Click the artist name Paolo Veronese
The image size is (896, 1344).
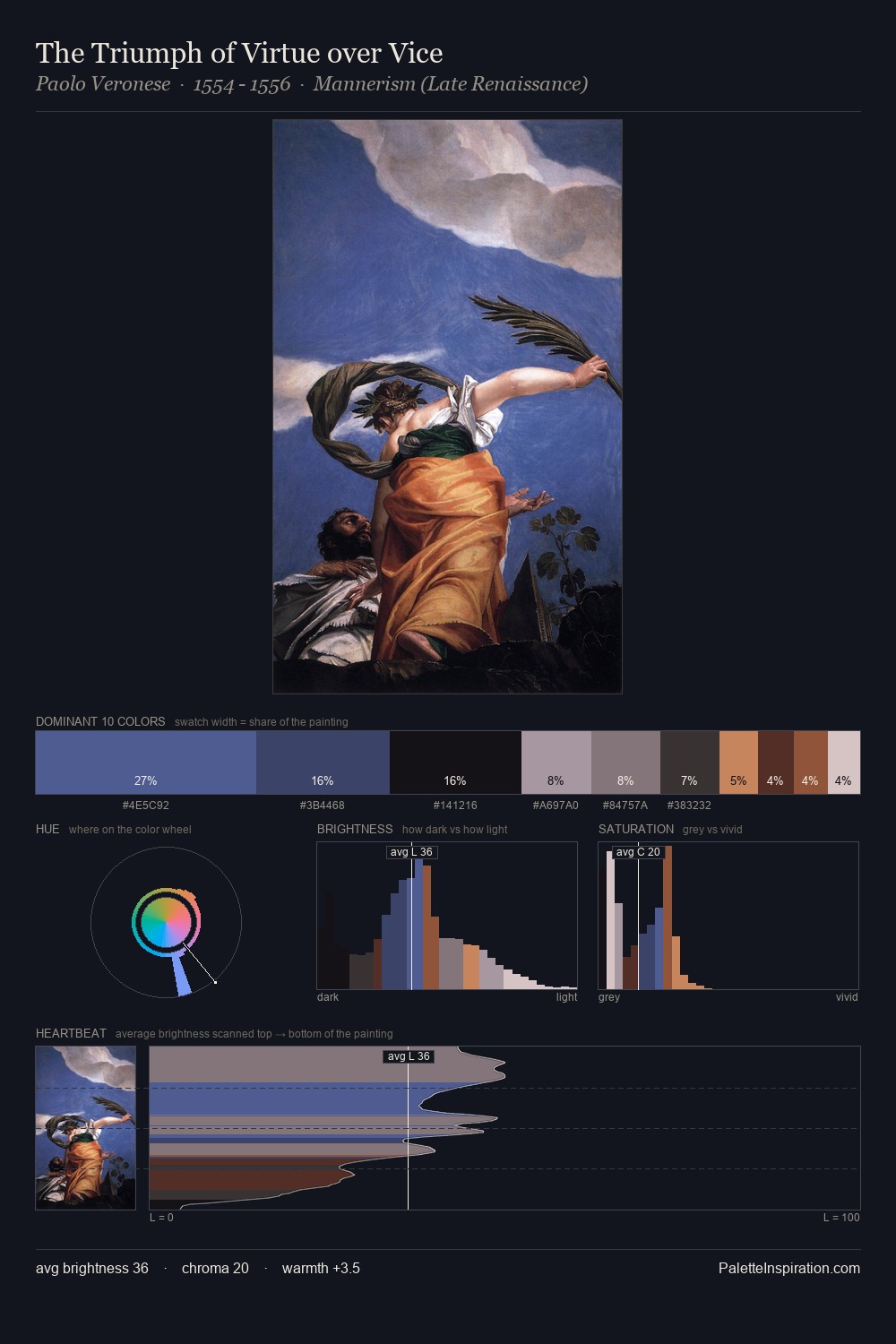[x=103, y=84]
